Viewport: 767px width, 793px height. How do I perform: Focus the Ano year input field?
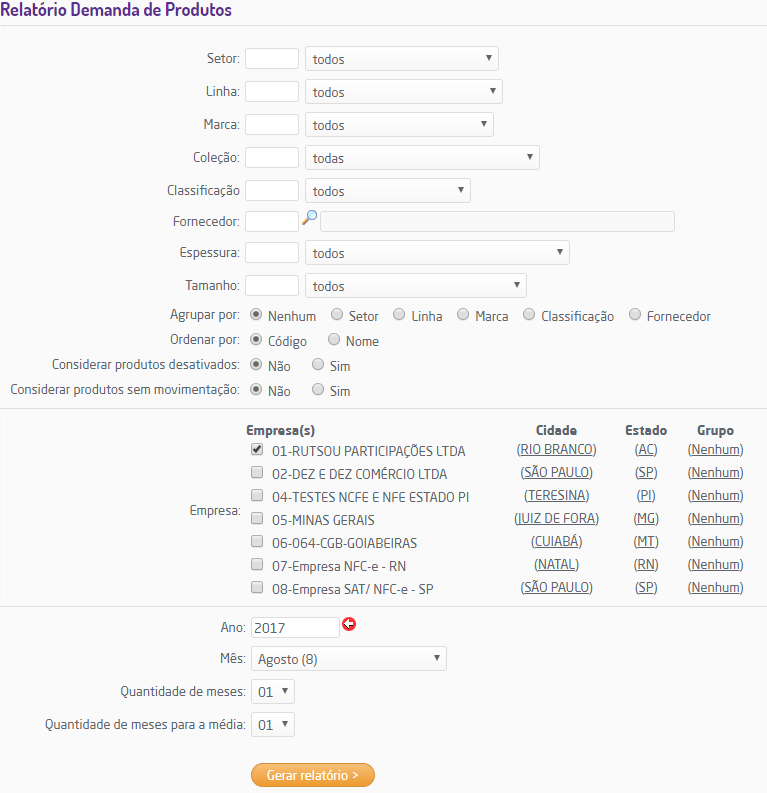pos(294,627)
